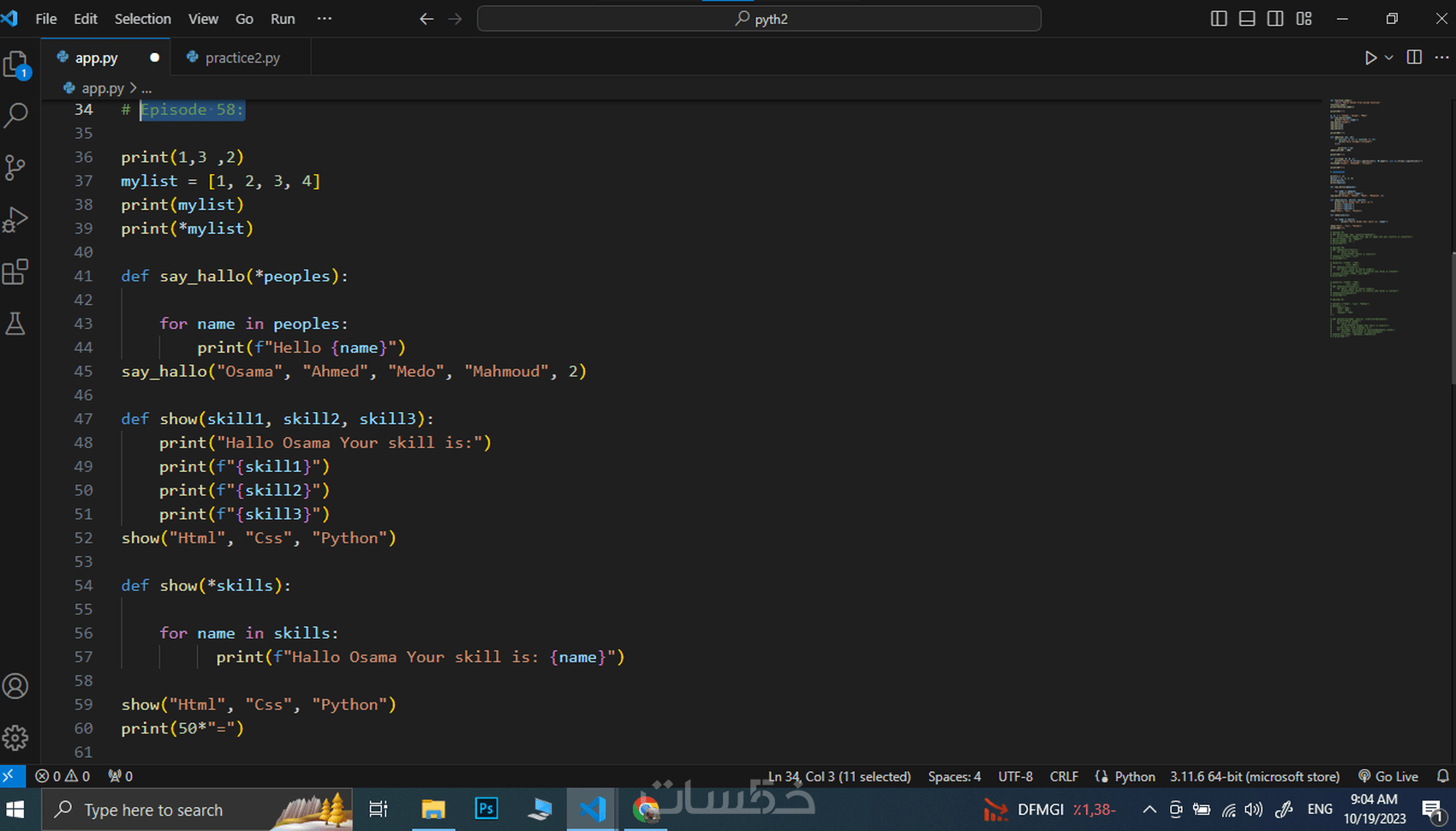Show errors and warnings in status bar
The height and width of the screenshot is (831, 1456).
63,776
